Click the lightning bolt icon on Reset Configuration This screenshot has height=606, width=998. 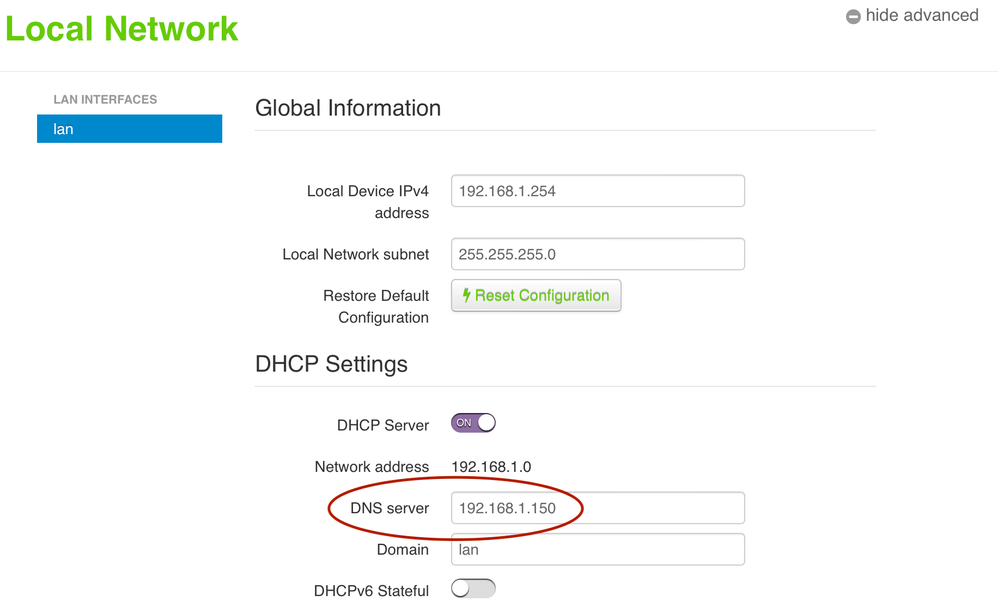coord(466,296)
